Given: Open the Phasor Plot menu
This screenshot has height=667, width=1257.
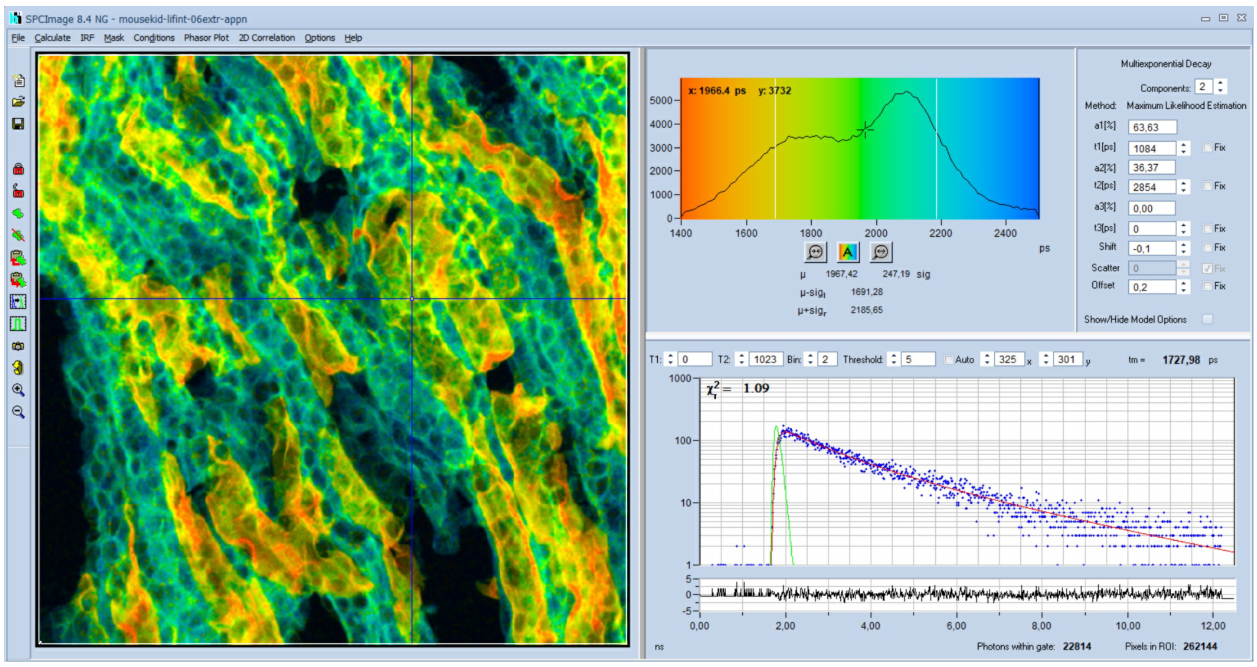Looking at the screenshot, I should click(x=206, y=38).
